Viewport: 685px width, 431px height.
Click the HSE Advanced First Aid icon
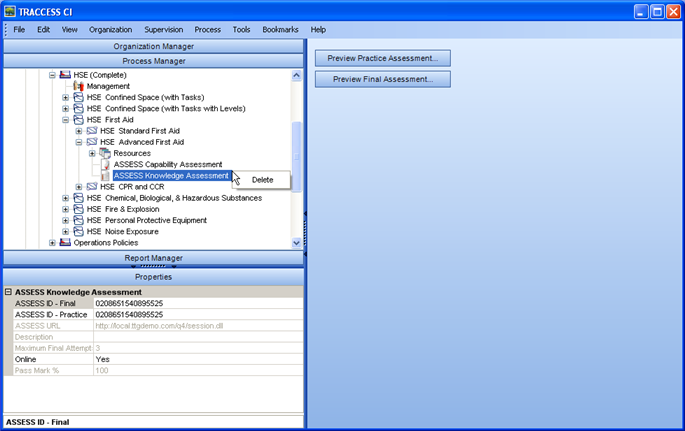click(x=92, y=142)
